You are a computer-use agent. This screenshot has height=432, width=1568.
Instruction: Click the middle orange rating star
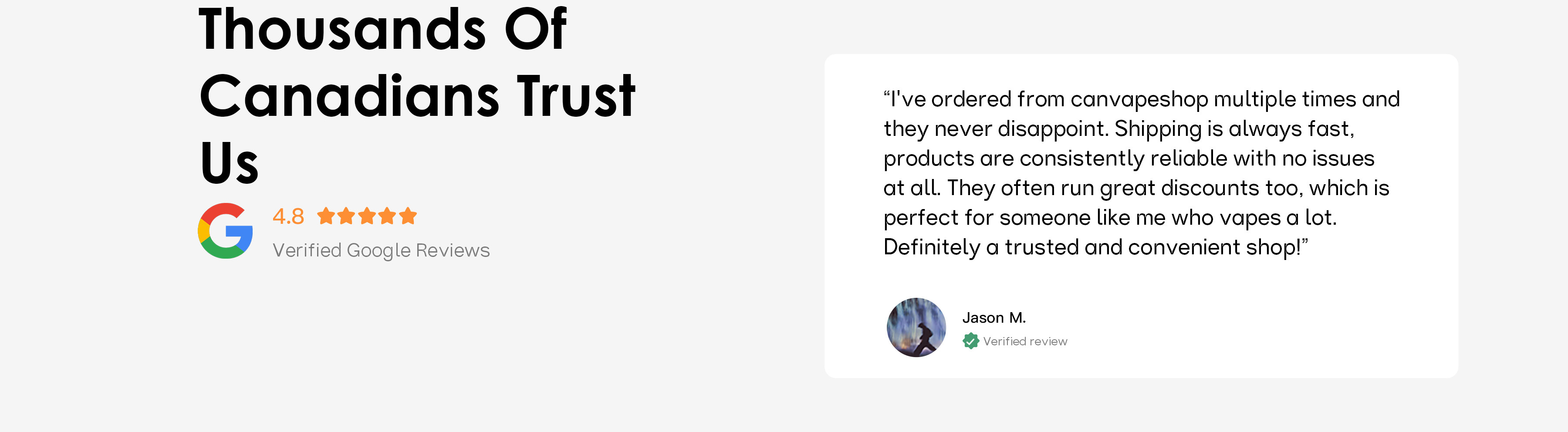pos(367,216)
